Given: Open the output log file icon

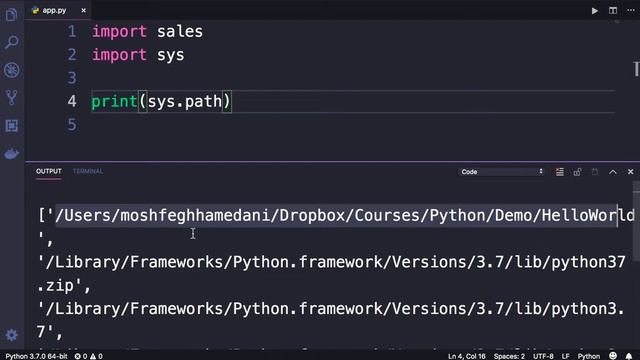Looking at the screenshot, I should click(595, 172).
